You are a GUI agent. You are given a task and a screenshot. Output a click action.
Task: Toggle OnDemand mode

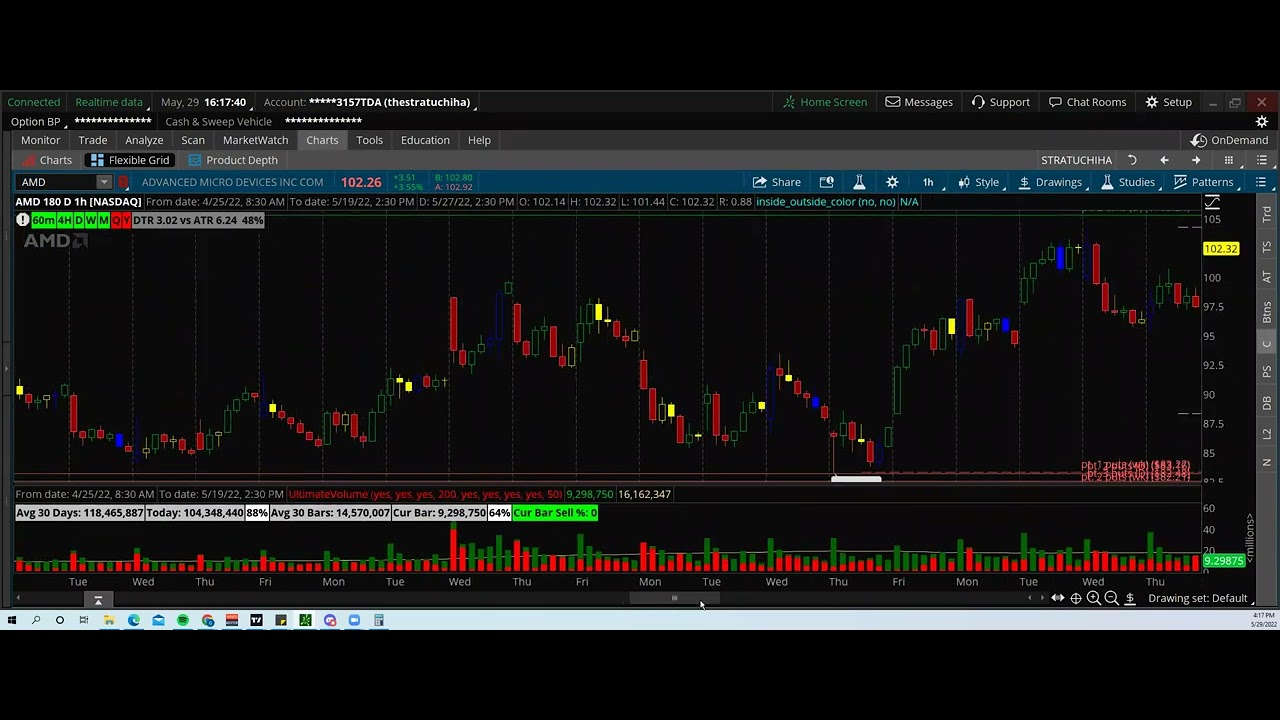(x=1230, y=140)
